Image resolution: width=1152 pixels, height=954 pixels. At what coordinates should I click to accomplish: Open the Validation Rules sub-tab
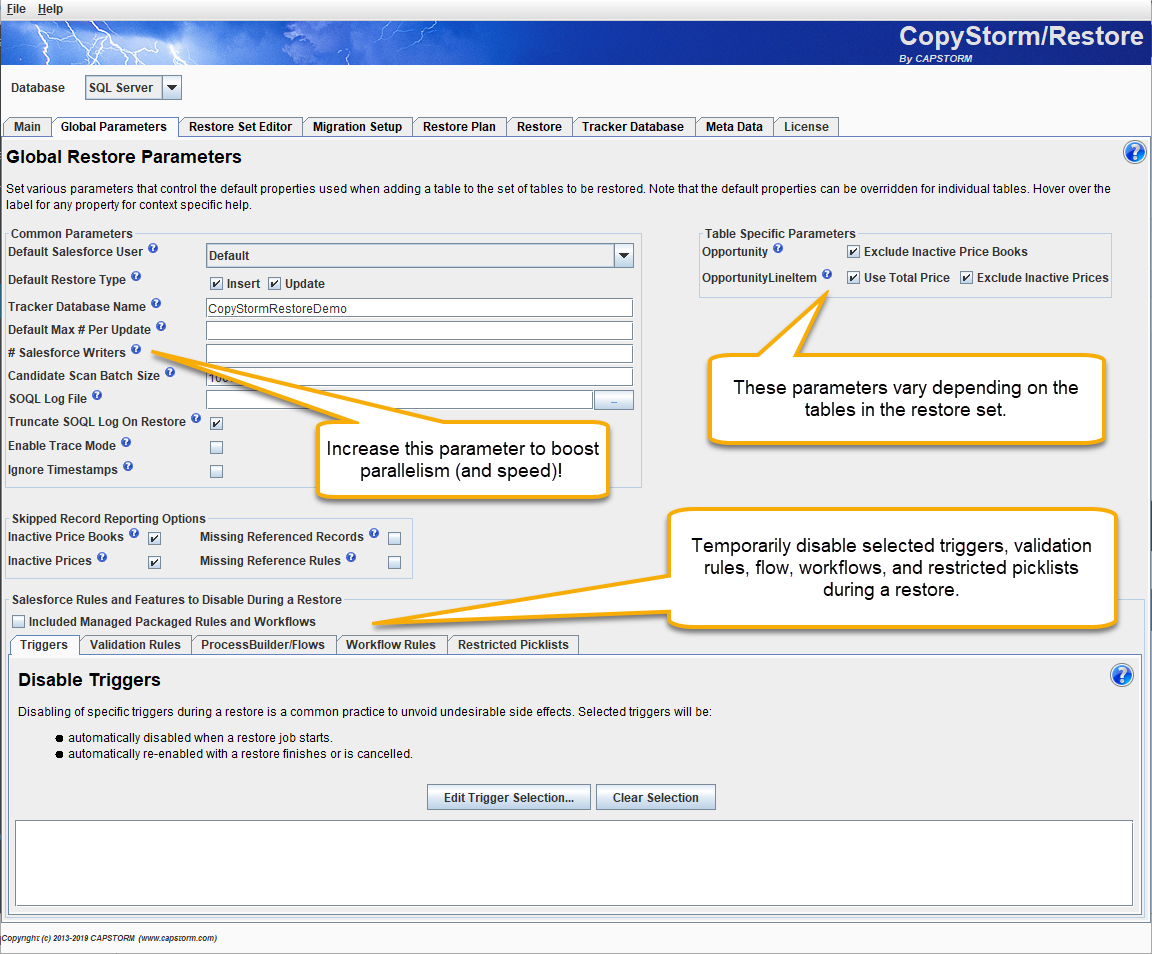(x=135, y=645)
